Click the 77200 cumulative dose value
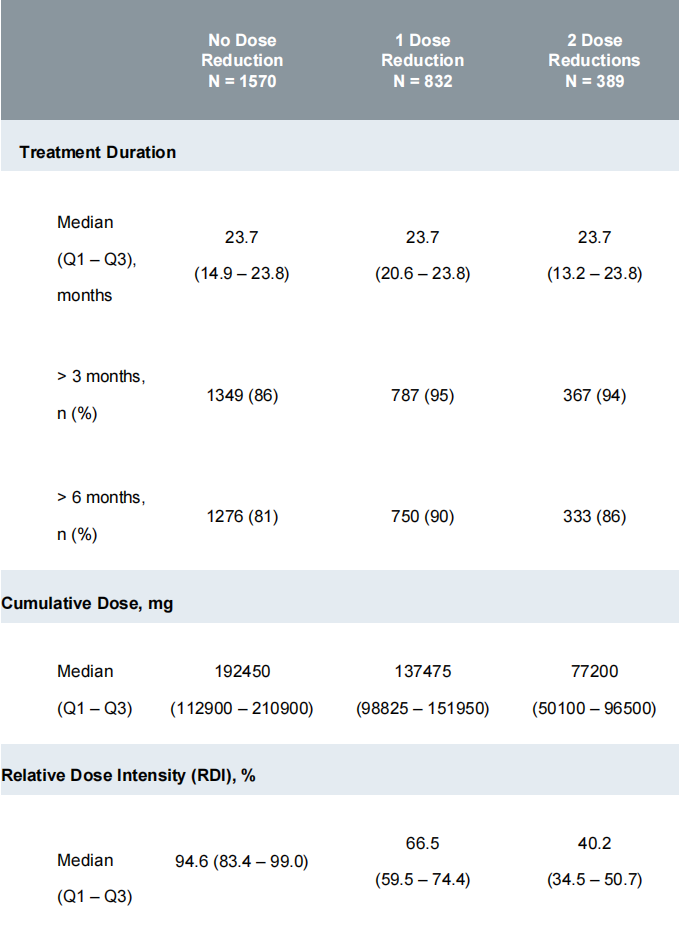Image resolution: width=679 pixels, height=928 pixels. [594, 671]
